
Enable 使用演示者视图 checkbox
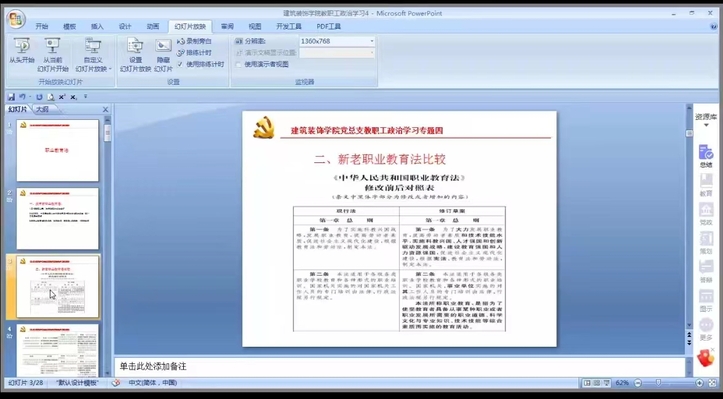(238, 65)
